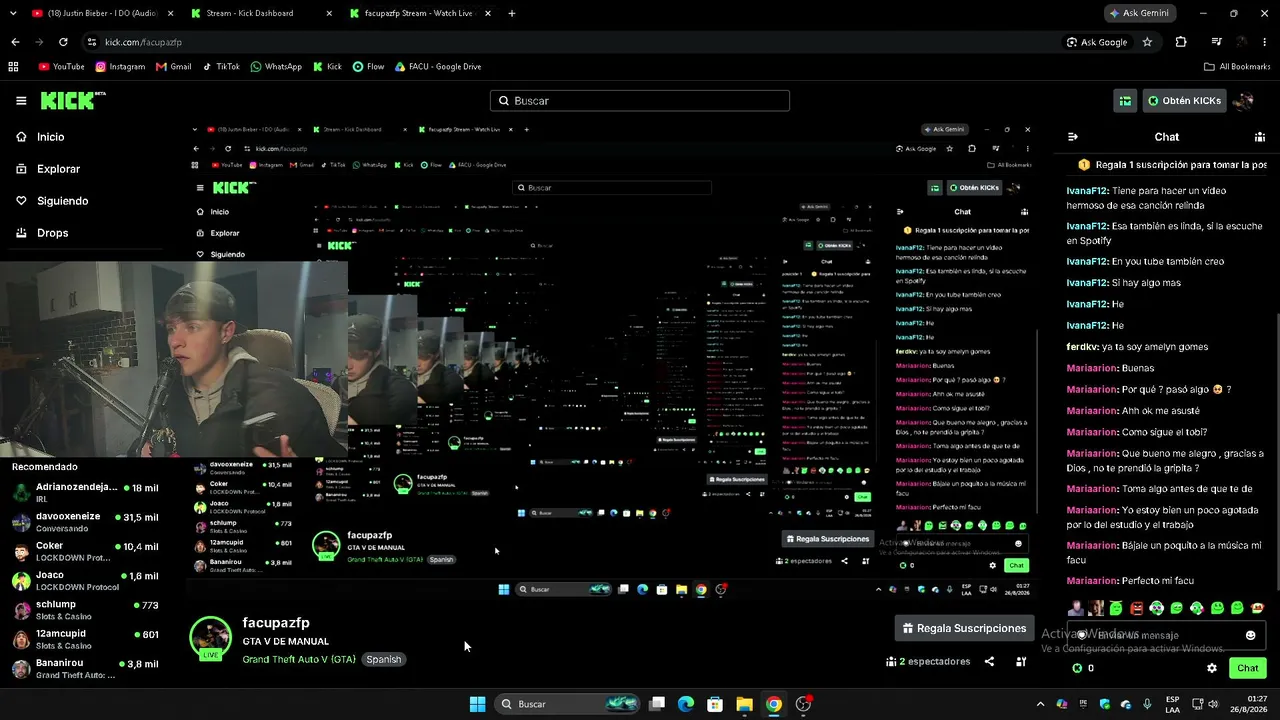Switch to the Stream - Kick Dashboard tab
Image resolution: width=1280 pixels, height=720 pixels.
261,13
